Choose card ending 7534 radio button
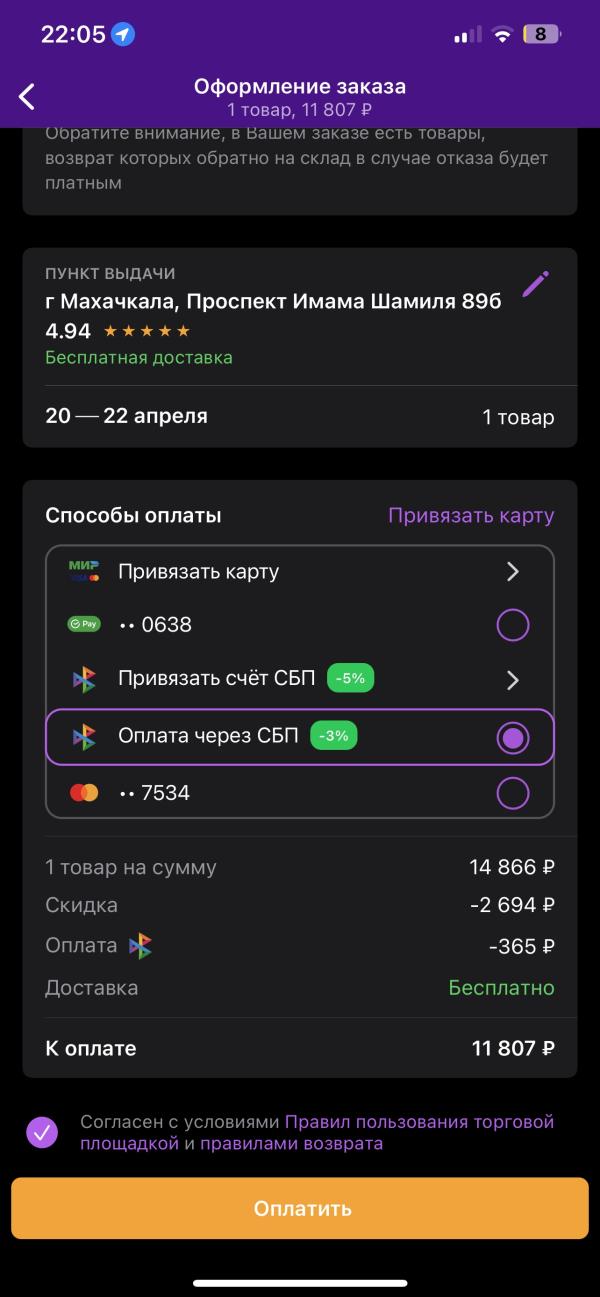600x1297 pixels. pyautogui.click(x=513, y=793)
